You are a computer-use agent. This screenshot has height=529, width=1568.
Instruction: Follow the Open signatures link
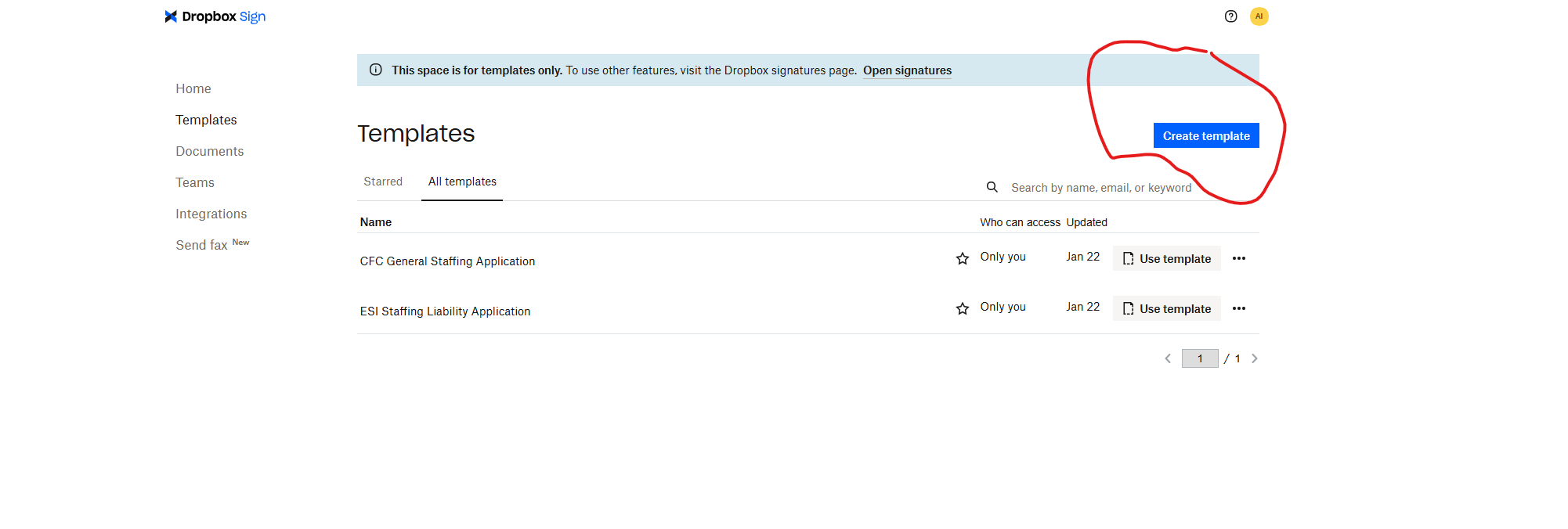click(907, 70)
